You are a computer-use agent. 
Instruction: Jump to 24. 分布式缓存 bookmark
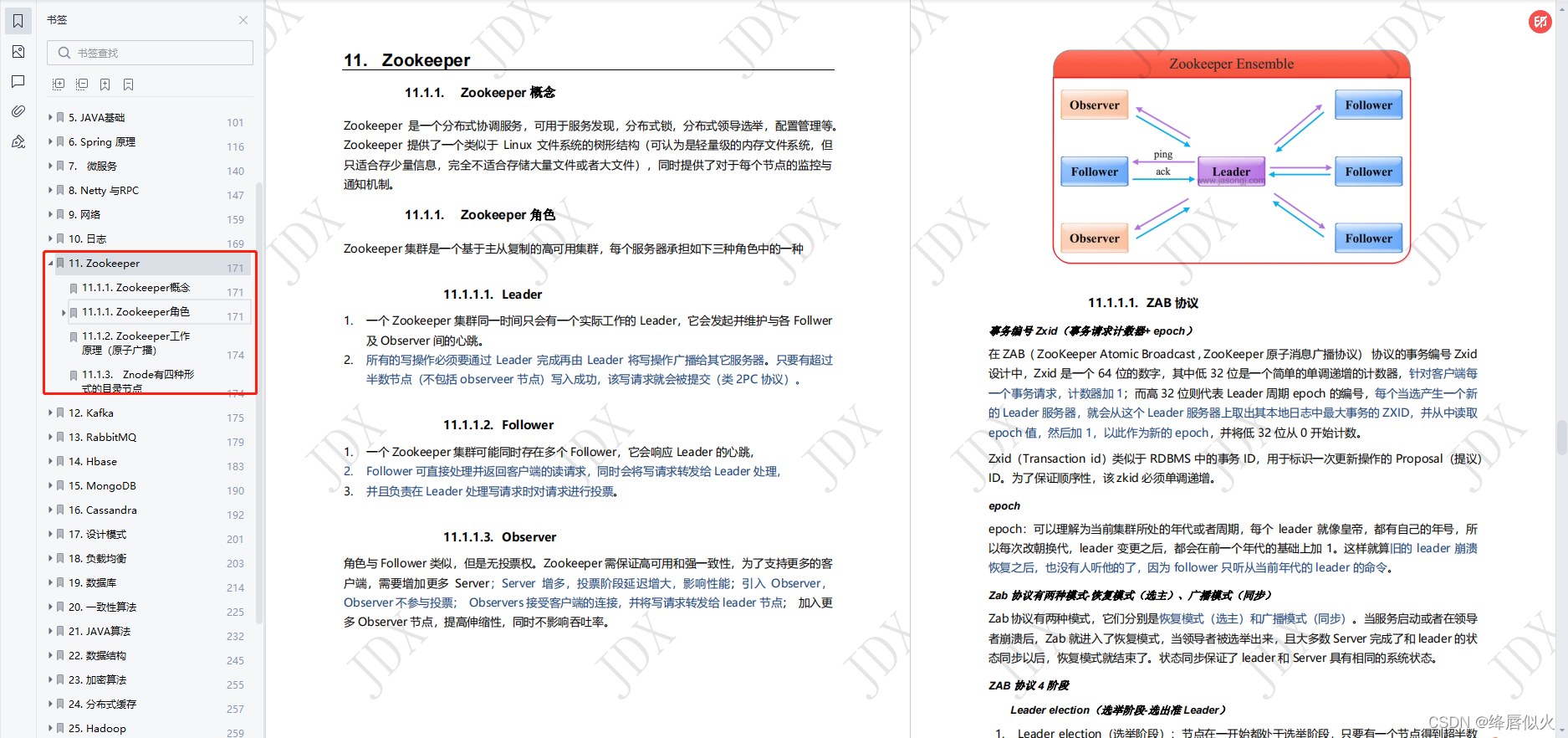pos(102,704)
